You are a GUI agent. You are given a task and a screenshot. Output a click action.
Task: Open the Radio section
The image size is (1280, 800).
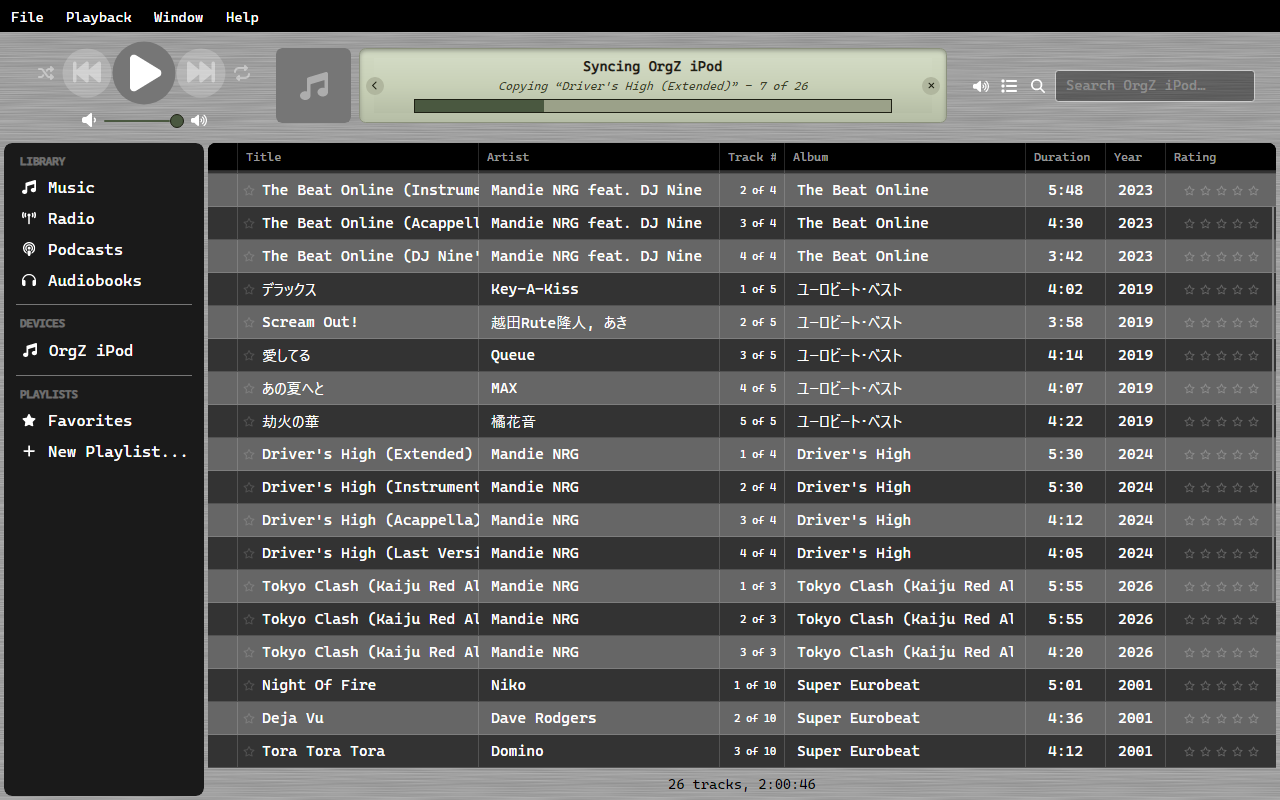click(x=105, y=219)
